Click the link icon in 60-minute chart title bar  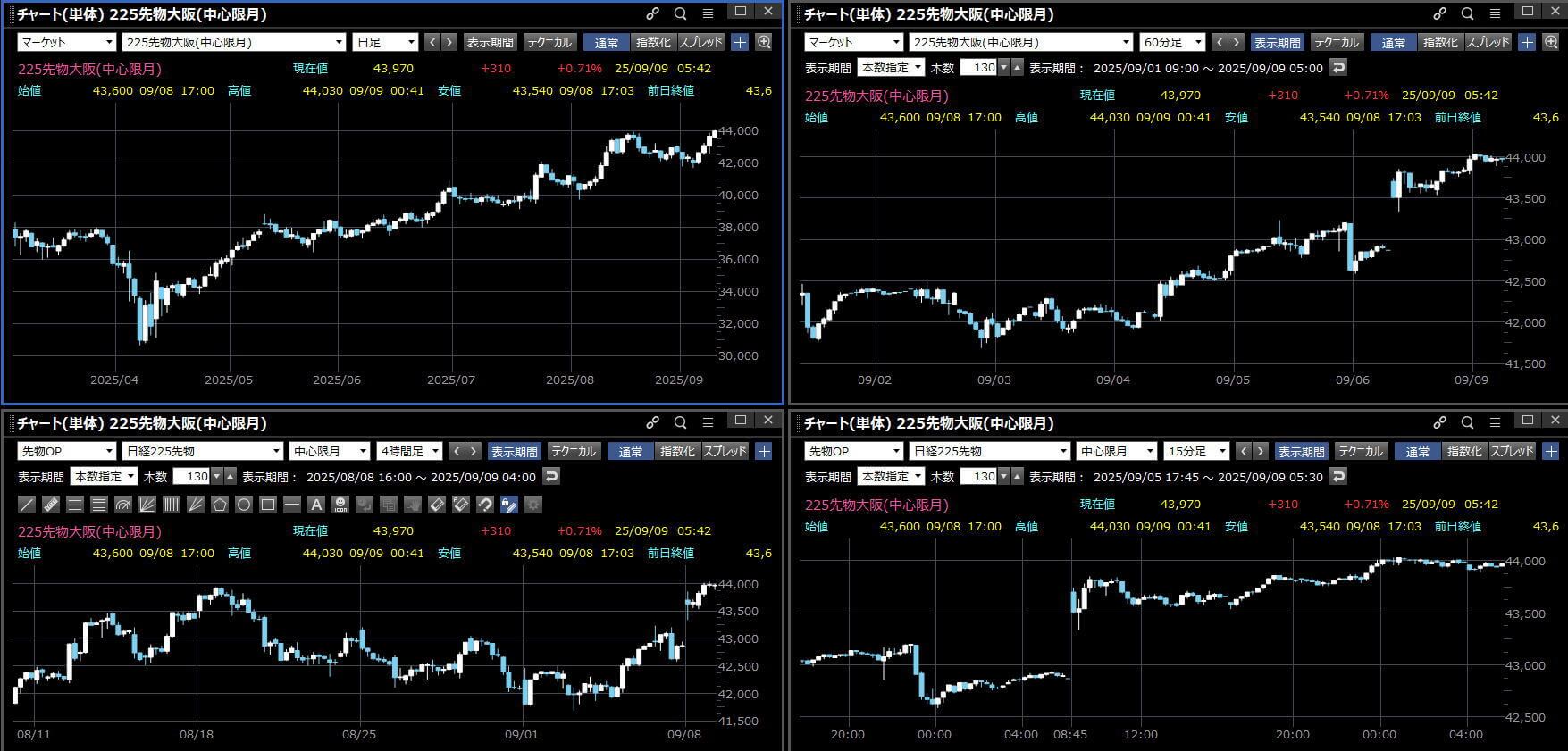pyautogui.click(x=1439, y=13)
